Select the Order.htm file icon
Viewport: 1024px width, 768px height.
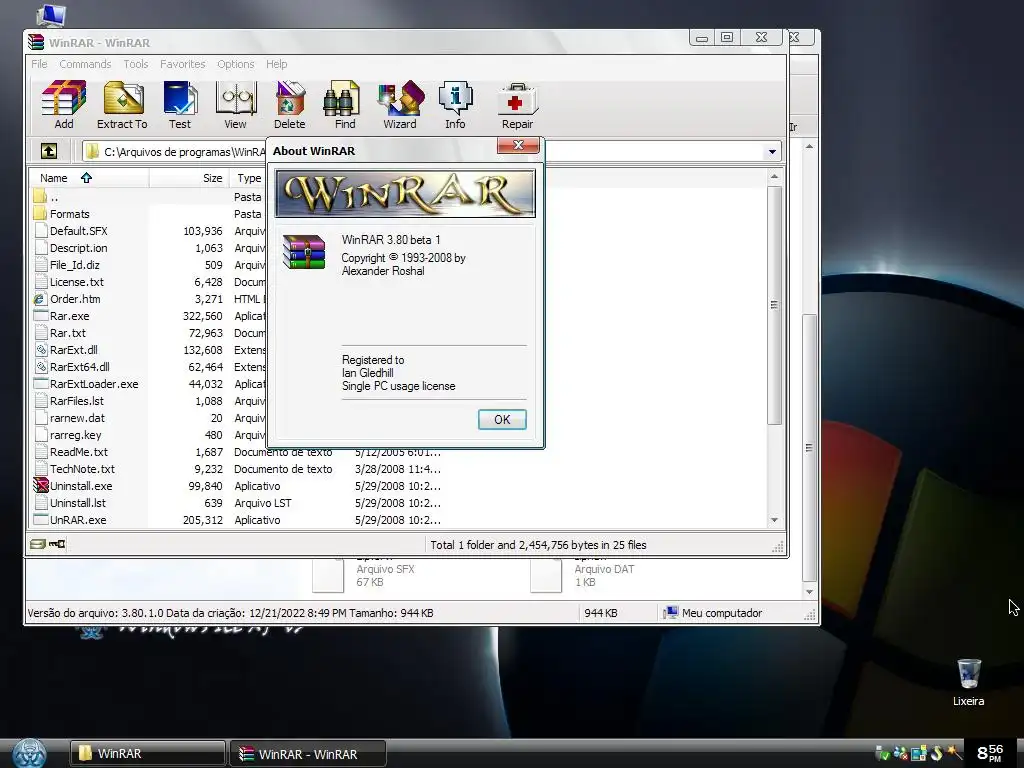click(40, 299)
